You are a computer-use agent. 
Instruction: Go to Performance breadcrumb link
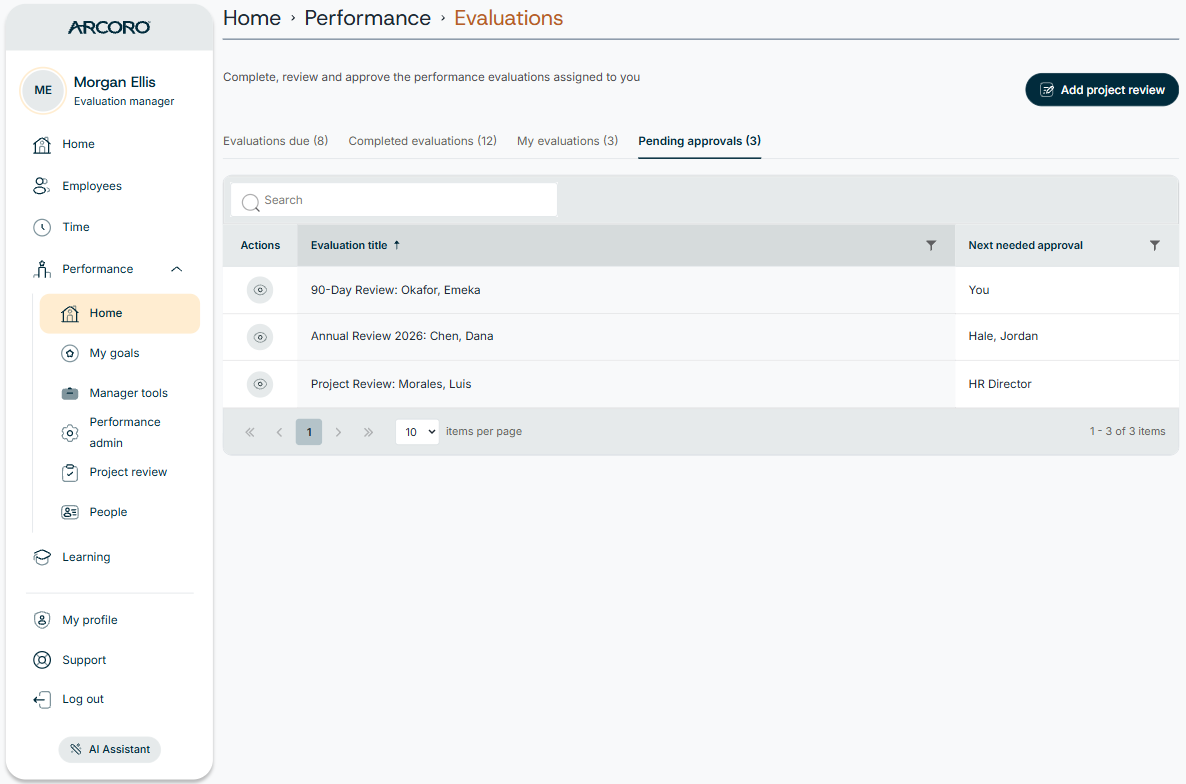pos(368,18)
